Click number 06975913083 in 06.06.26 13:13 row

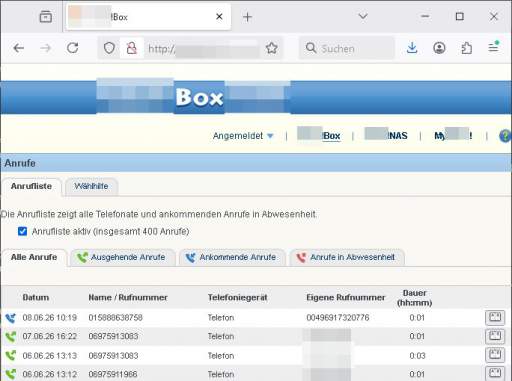point(113,356)
